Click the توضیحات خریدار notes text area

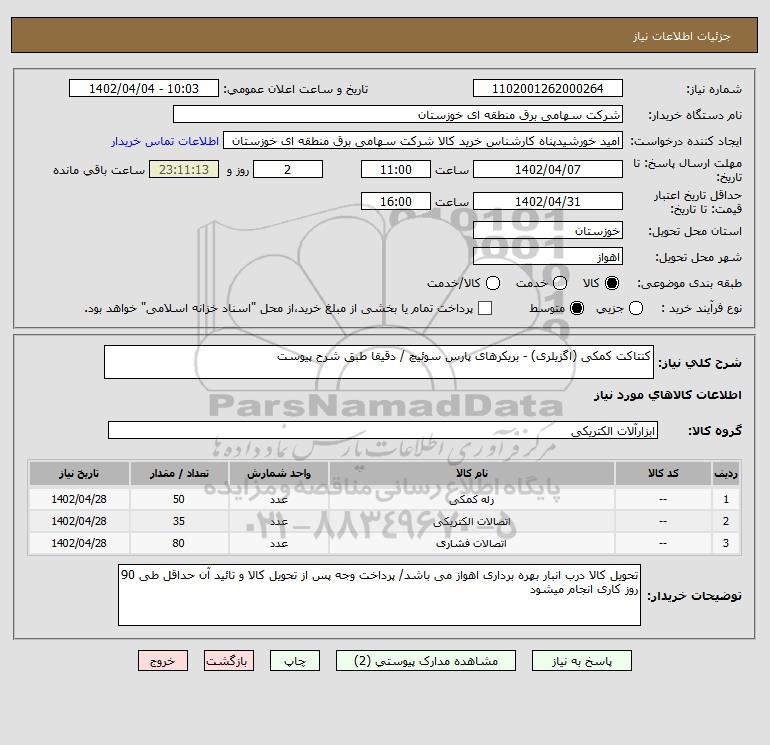[x=380, y=595]
